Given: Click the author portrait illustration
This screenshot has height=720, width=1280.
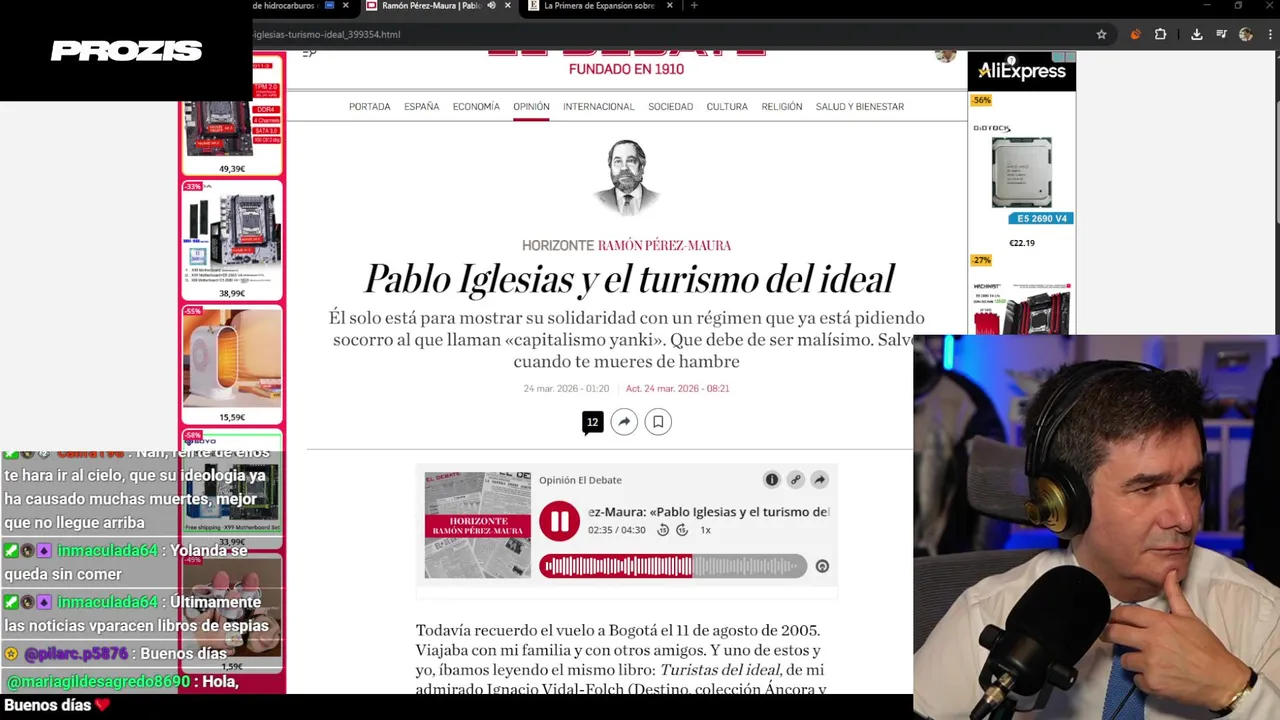Looking at the screenshot, I should pos(627,177).
